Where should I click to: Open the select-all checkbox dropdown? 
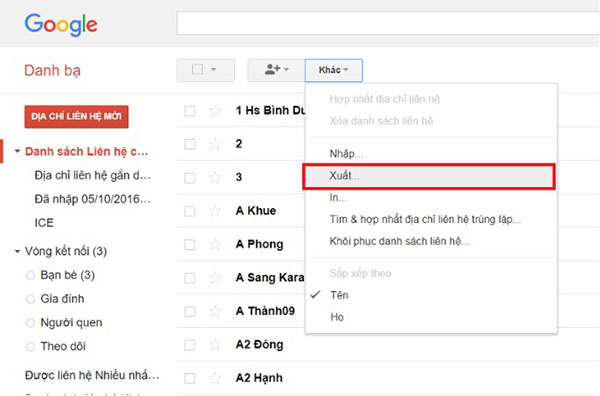pyautogui.click(x=205, y=70)
